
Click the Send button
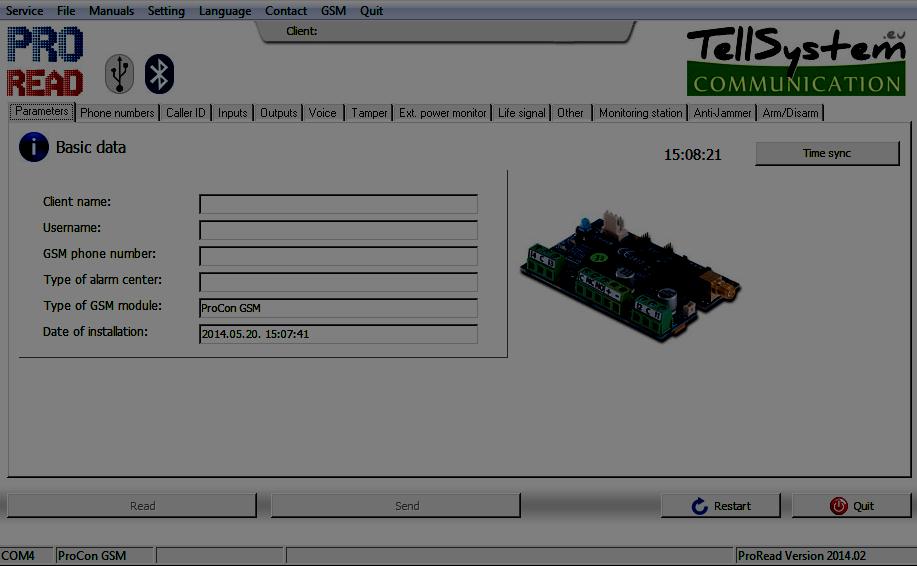click(395, 506)
